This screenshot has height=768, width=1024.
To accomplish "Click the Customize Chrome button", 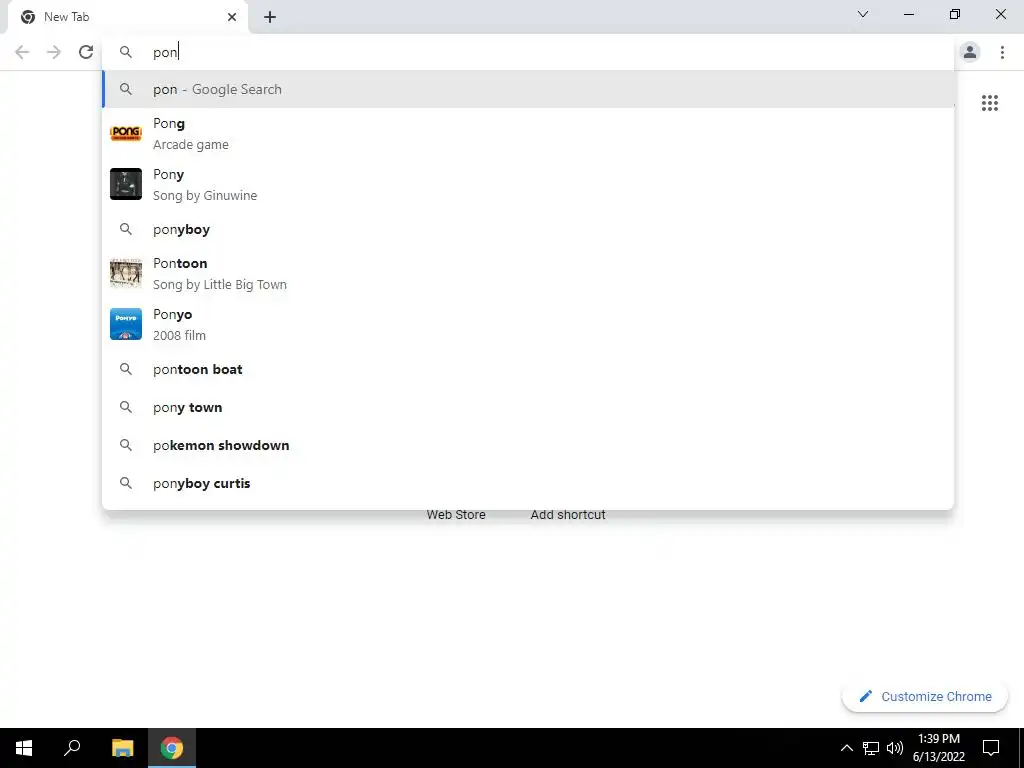I will click(924, 696).
